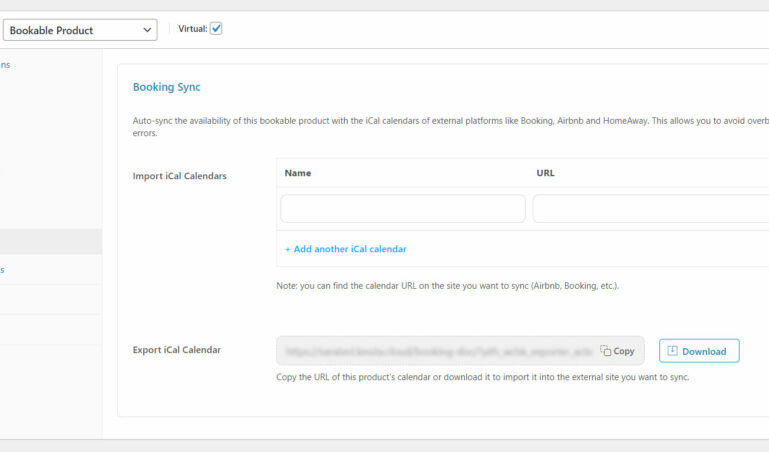Open the Bookable Product type dropdown
This screenshot has width=769, height=452.
(x=80, y=30)
